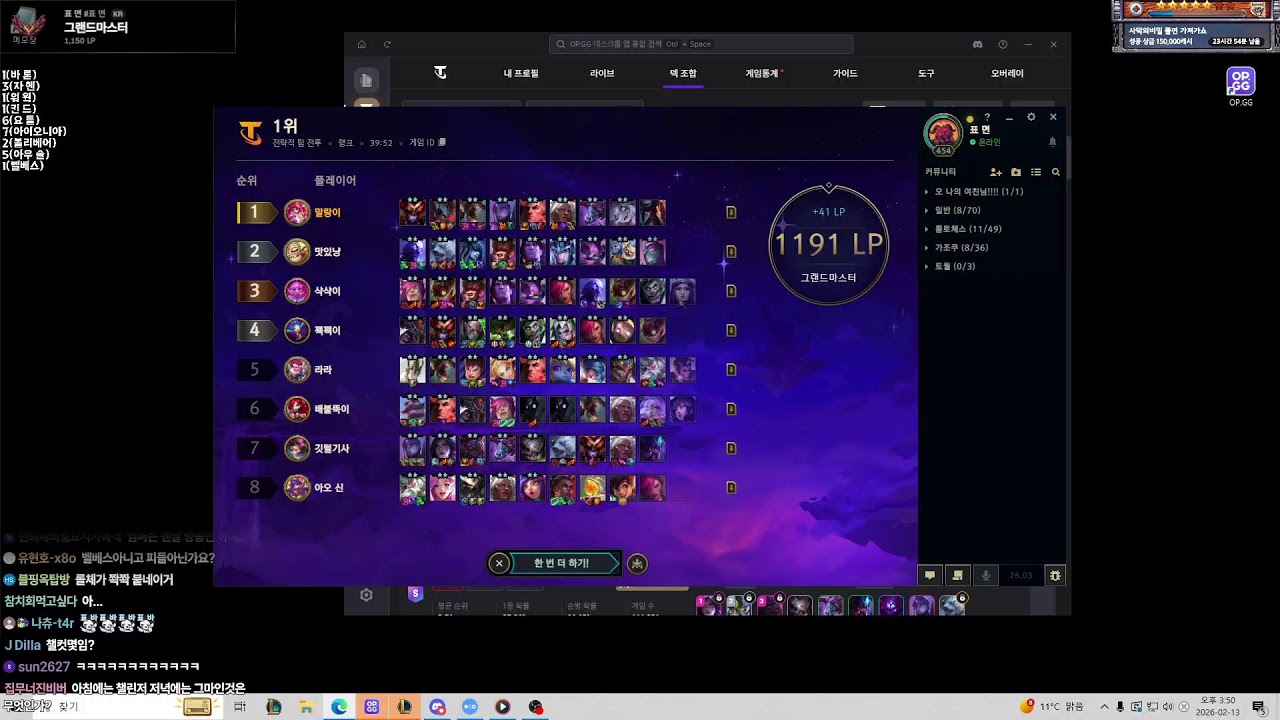Copy the game ID next to 게임 ID
Image resolution: width=1280 pixels, height=720 pixels.
(442, 142)
